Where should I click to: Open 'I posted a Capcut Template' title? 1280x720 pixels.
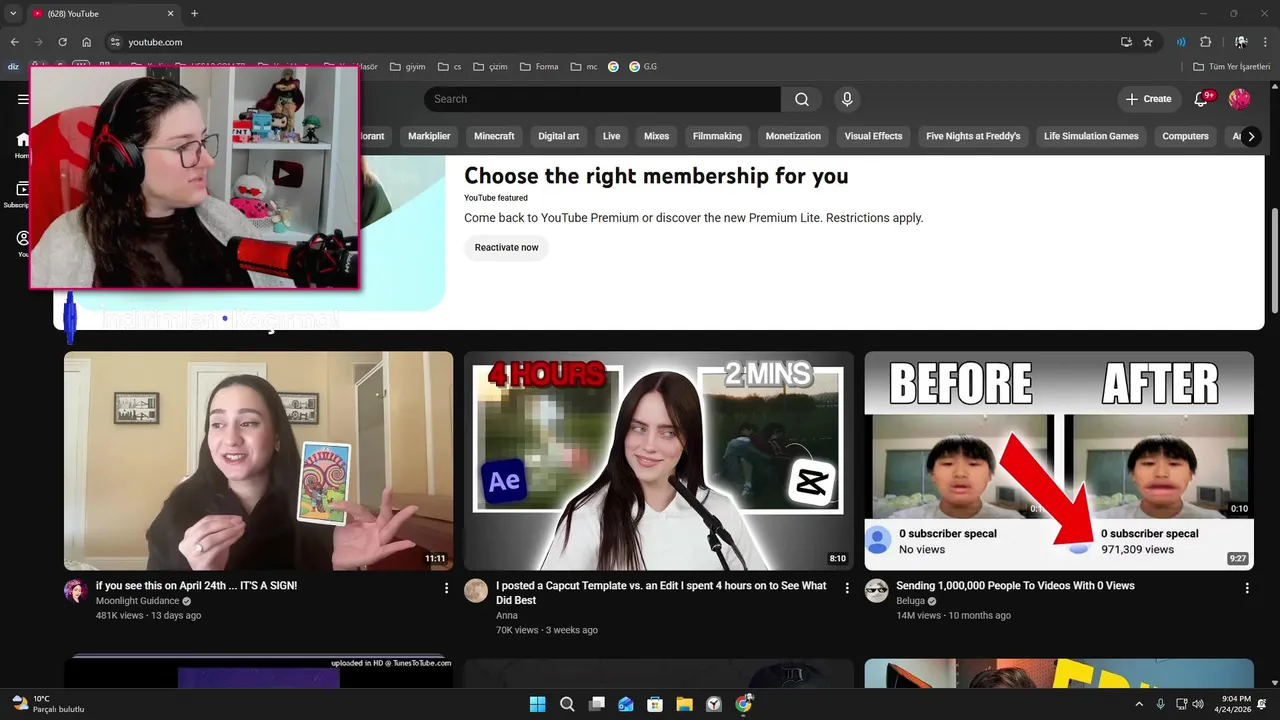[661, 593]
